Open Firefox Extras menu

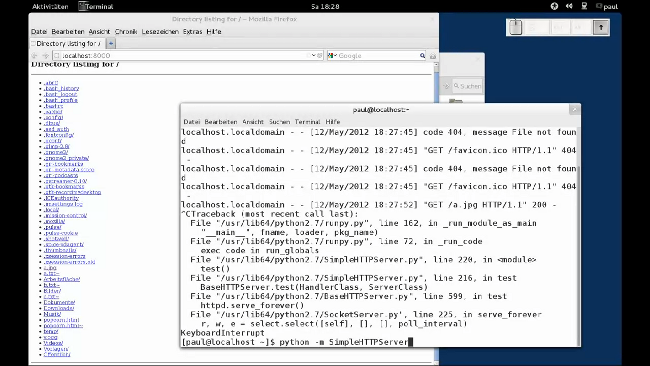click(192, 32)
